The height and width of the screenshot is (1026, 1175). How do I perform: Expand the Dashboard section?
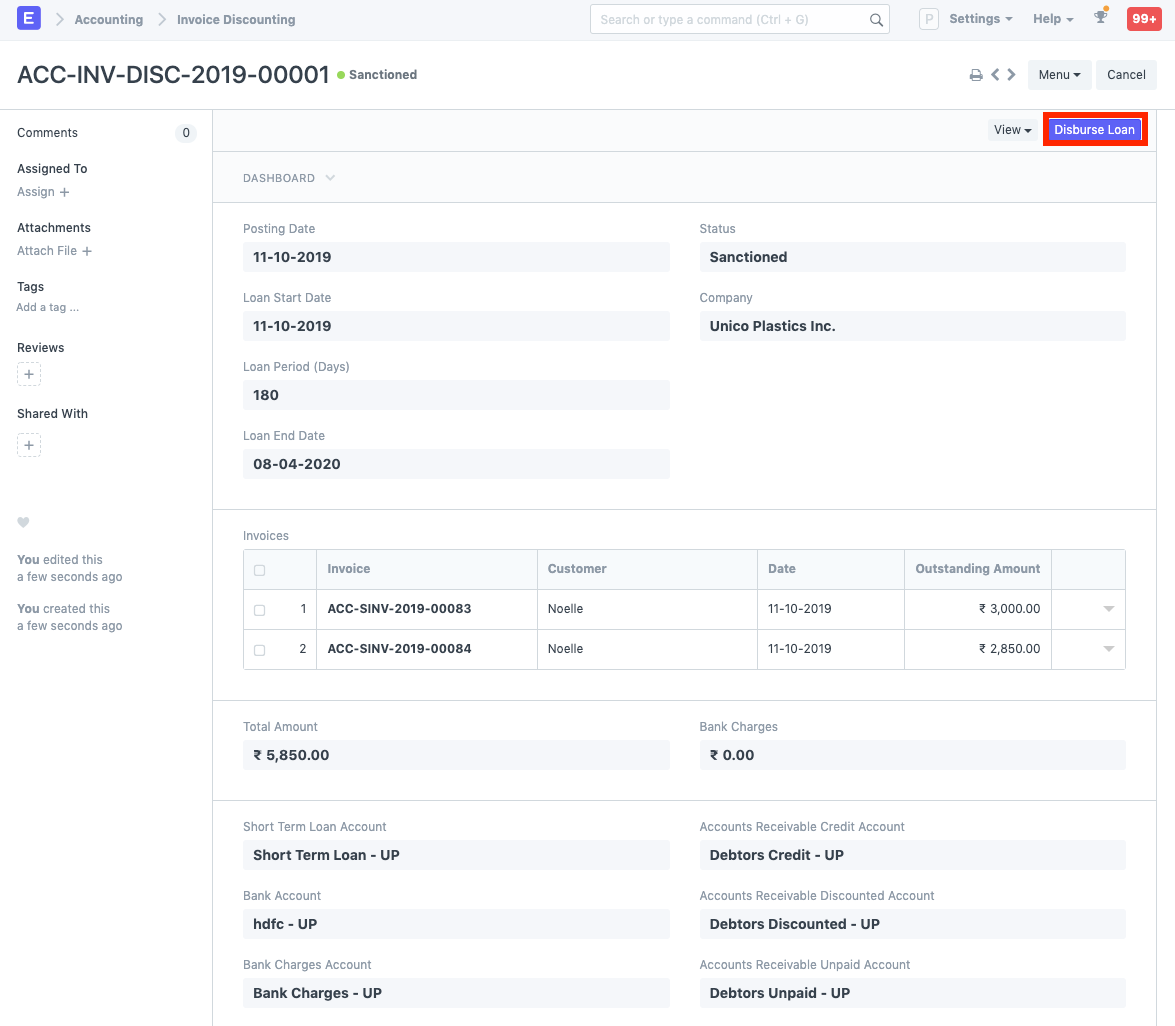tap(289, 178)
